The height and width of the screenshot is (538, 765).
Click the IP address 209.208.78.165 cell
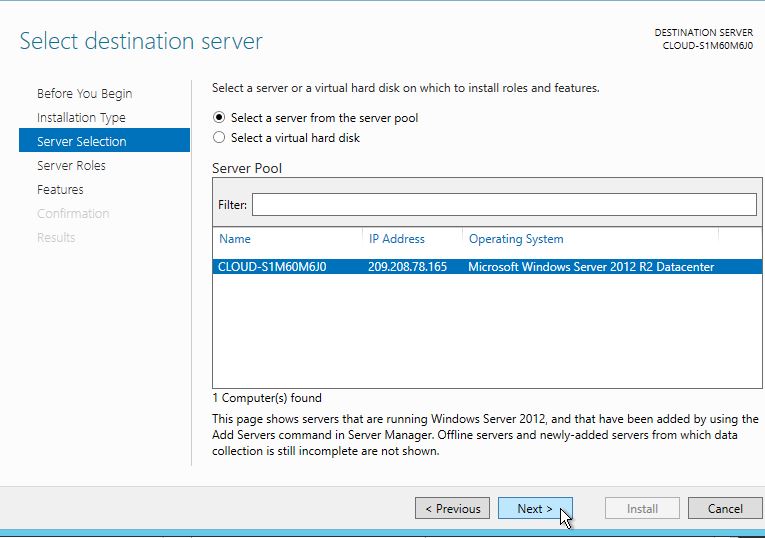click(407, 267)
